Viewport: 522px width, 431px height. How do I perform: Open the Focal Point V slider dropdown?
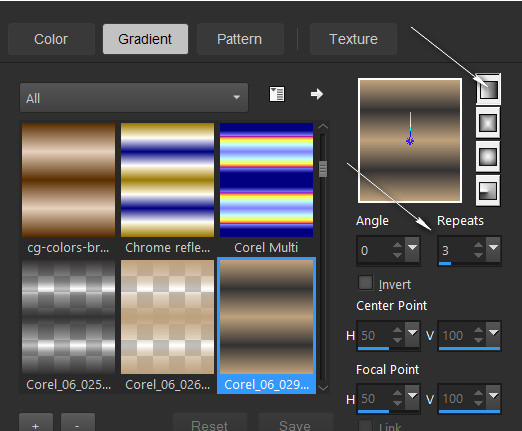(493, 397)
